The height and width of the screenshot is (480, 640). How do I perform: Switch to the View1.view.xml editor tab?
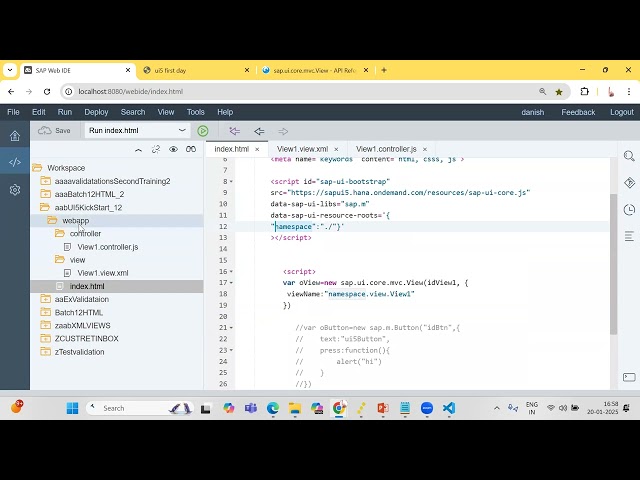pyautogui.click(x=302, y=149)
